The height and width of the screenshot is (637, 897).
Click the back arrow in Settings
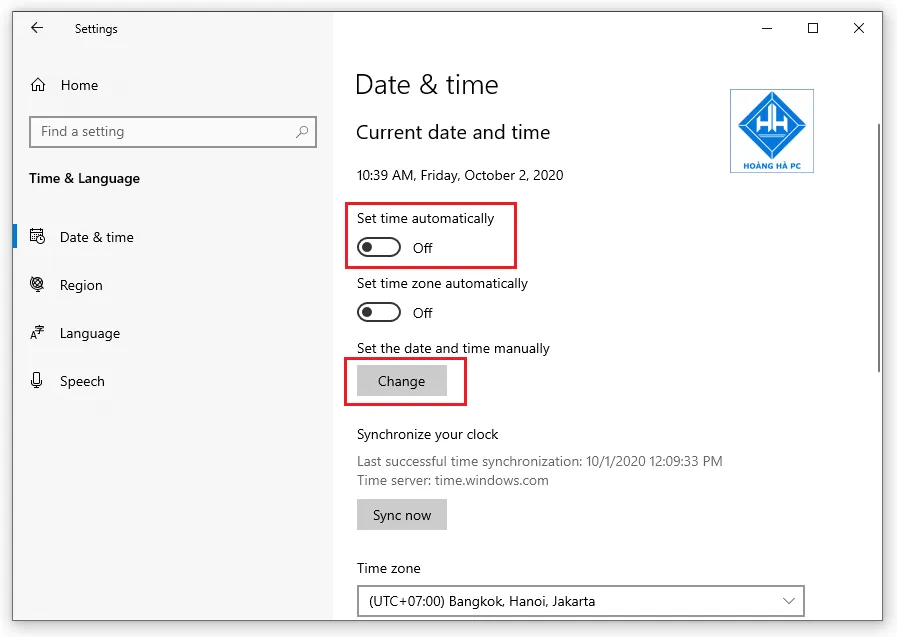click(37, 29)
